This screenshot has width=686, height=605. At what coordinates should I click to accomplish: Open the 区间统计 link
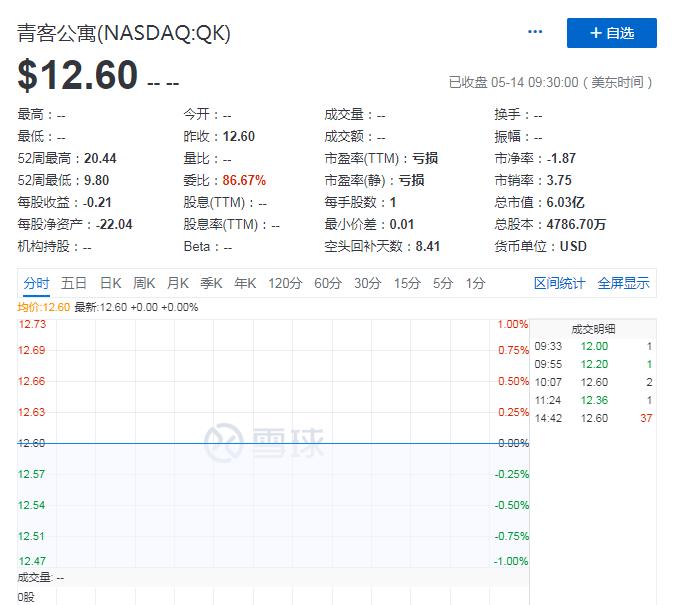[559, 283]
